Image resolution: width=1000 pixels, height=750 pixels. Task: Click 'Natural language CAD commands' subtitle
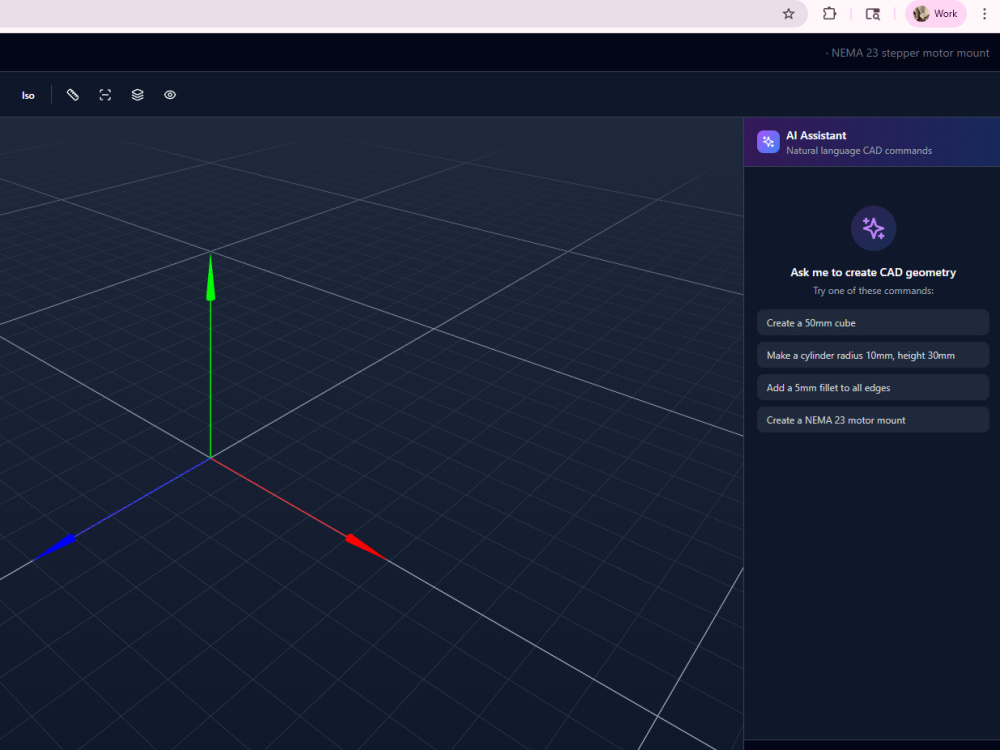coord(858,151)
